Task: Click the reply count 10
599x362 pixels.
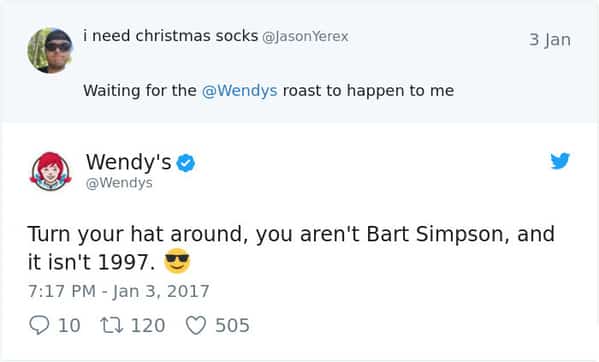Action: tap(69, 326)
